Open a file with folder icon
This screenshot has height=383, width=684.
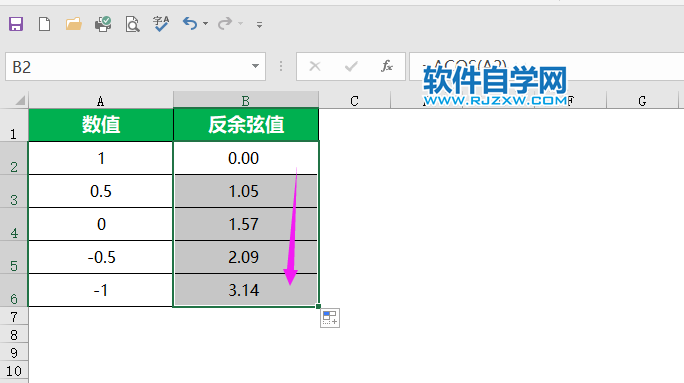pos(74,24)
